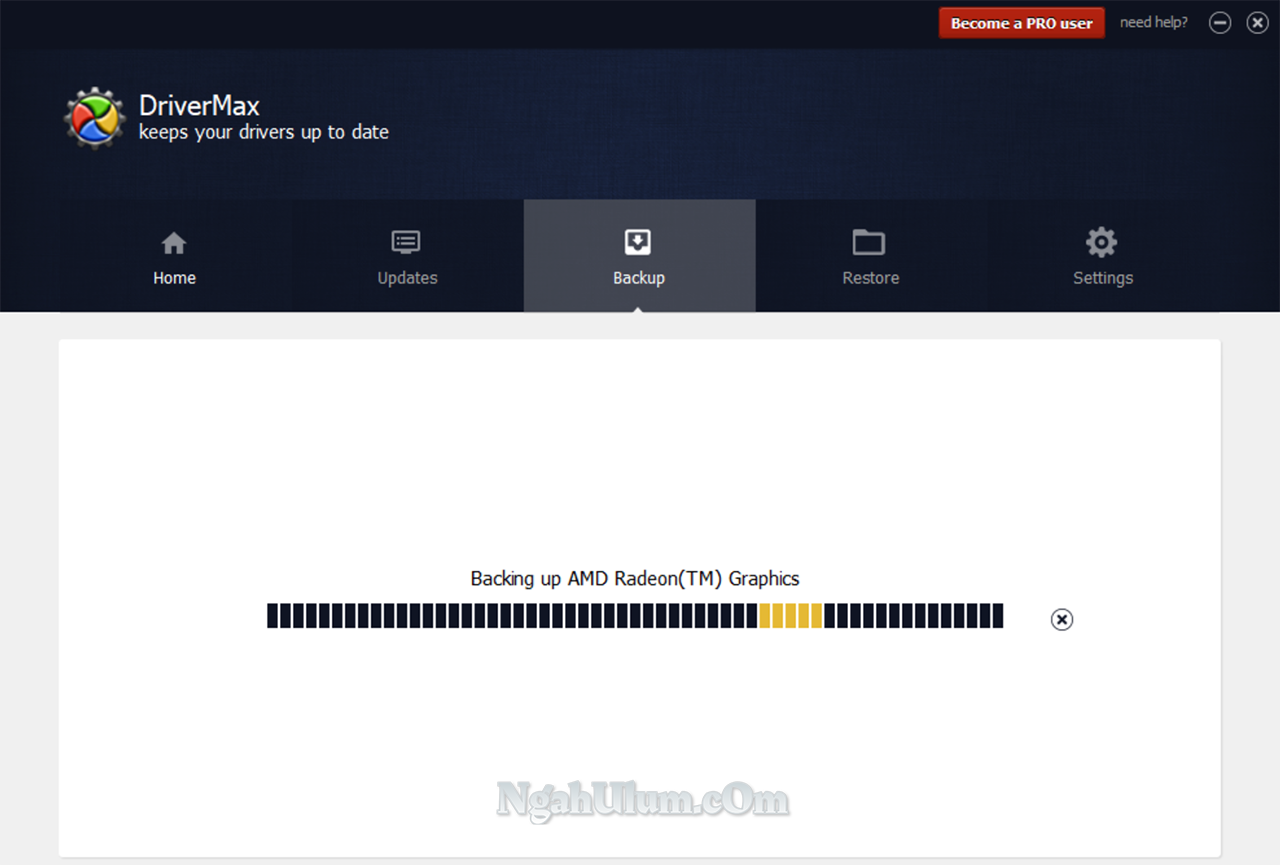
Task: Close the DriverMax window
Action: [1257, 23]
